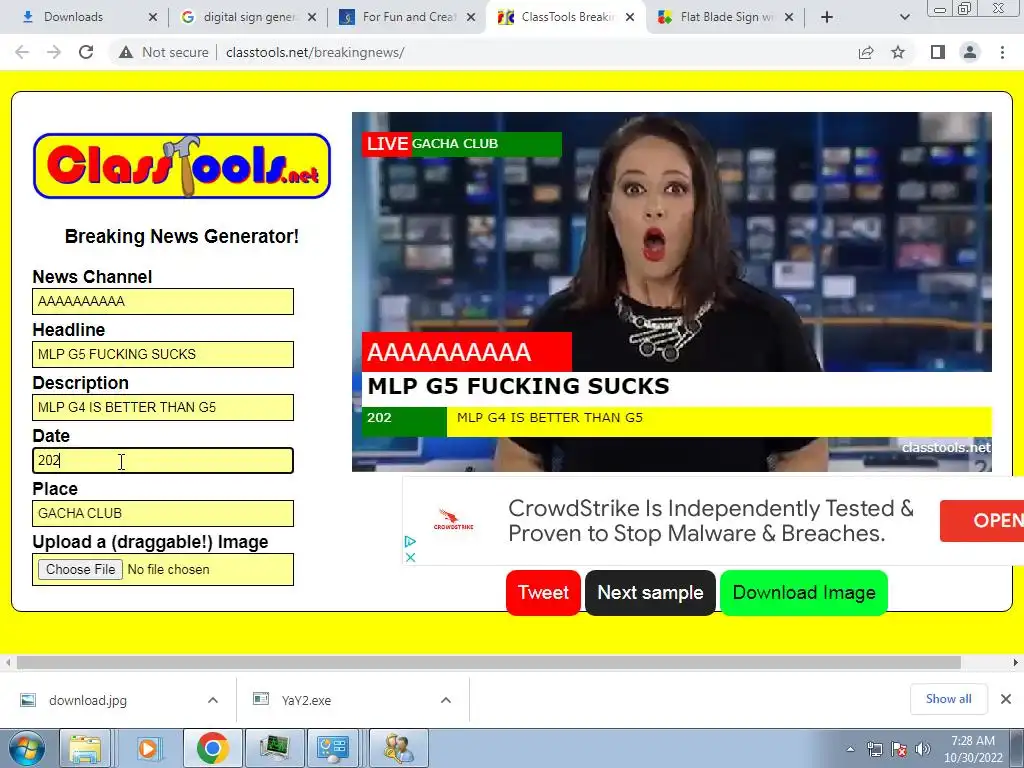
Task: Click the breaking news preview image
Action: coord(671,291)
